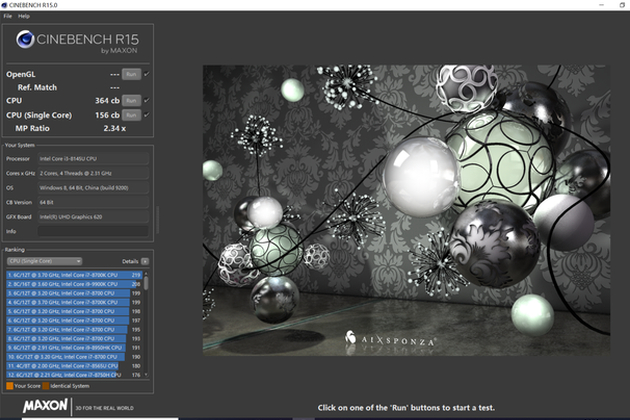630x420 pixels.
Task: Click the Cinebench sphere logo icon
Action: coord(25,39)
